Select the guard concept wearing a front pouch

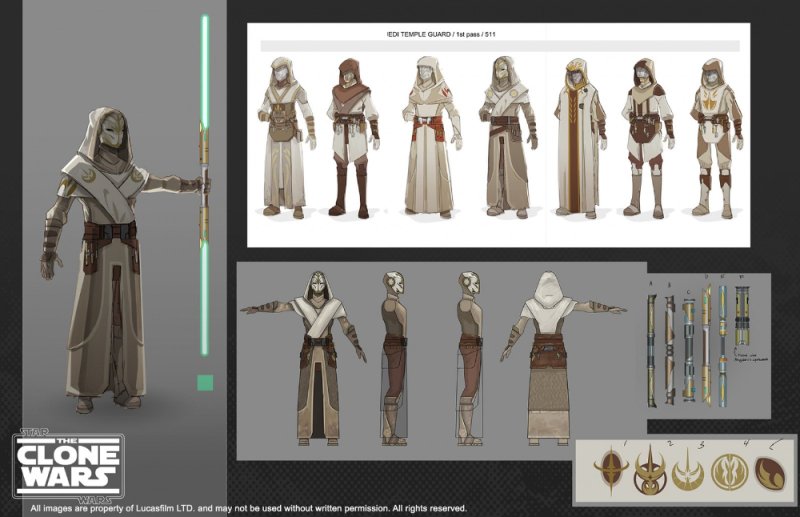286,137
